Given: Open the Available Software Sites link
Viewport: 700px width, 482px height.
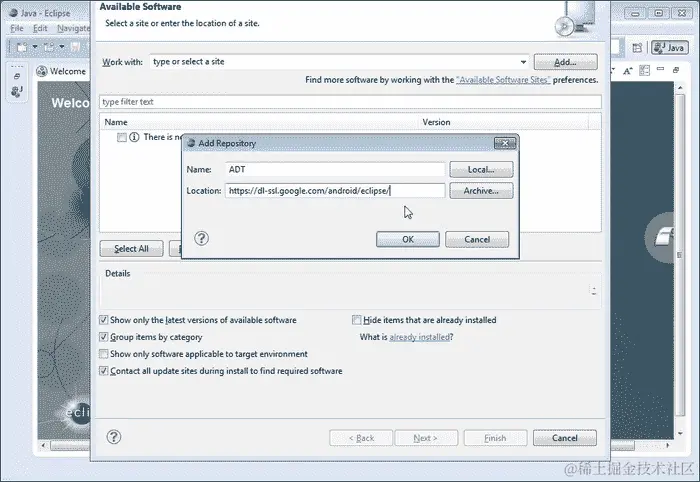Looking at the screenshot, I should pos(503,80).
